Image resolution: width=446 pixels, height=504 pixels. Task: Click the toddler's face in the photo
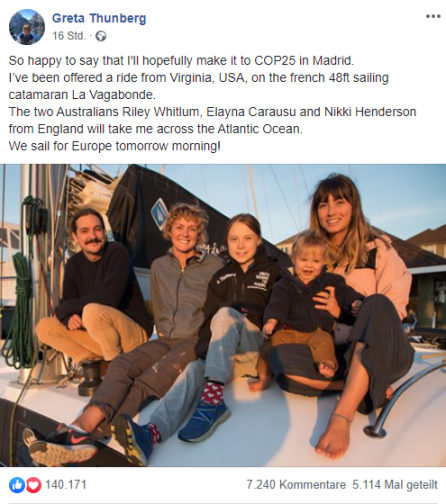pos(309,257)
